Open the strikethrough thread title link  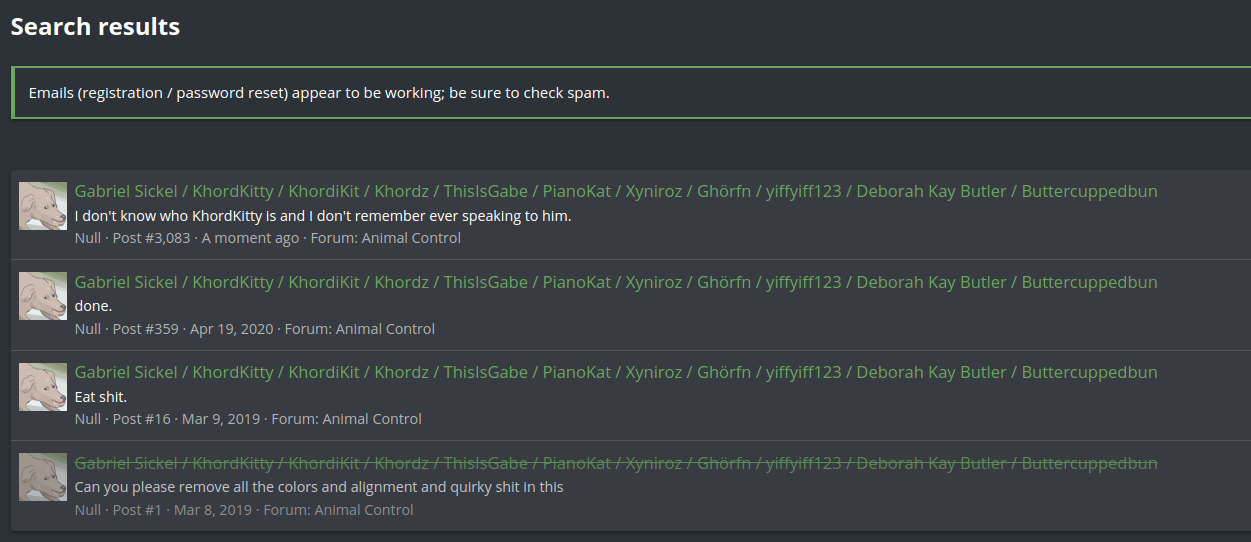pos(616,463)
